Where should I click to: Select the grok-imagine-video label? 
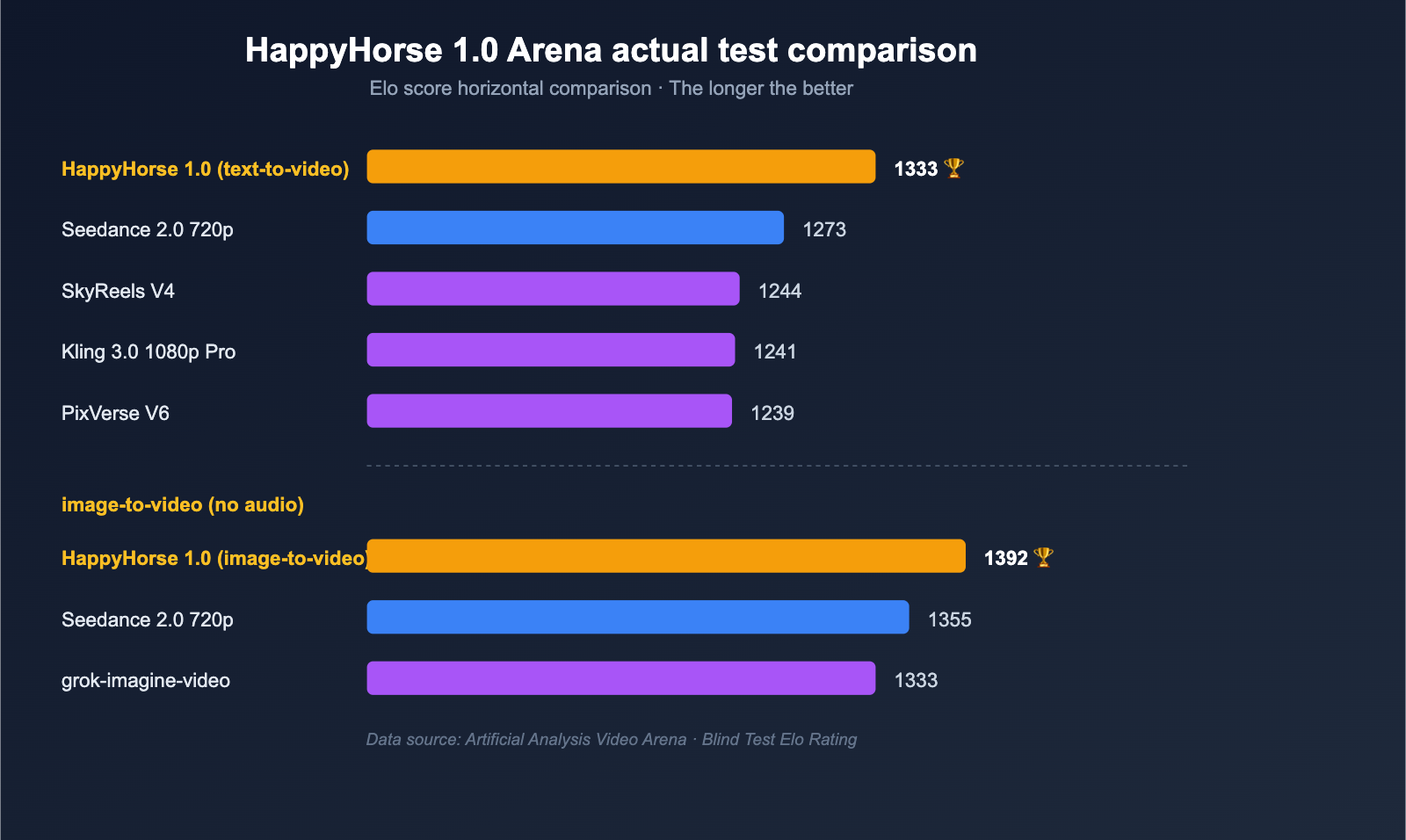click(146, 680)
